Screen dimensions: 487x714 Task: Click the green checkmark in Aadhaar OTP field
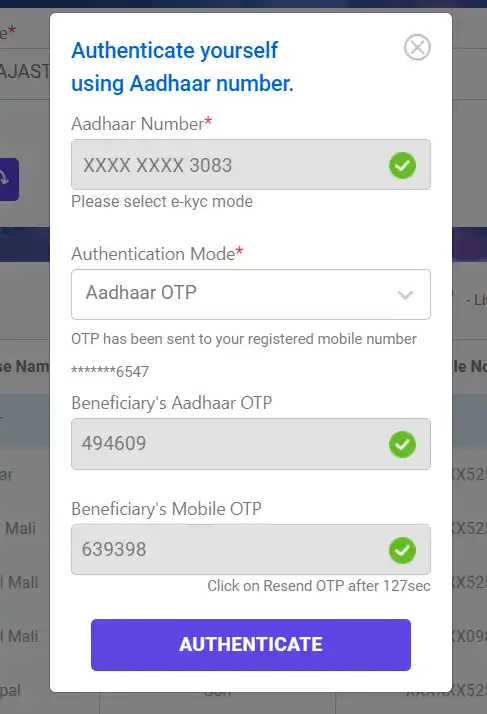click(x=402, y=444)
